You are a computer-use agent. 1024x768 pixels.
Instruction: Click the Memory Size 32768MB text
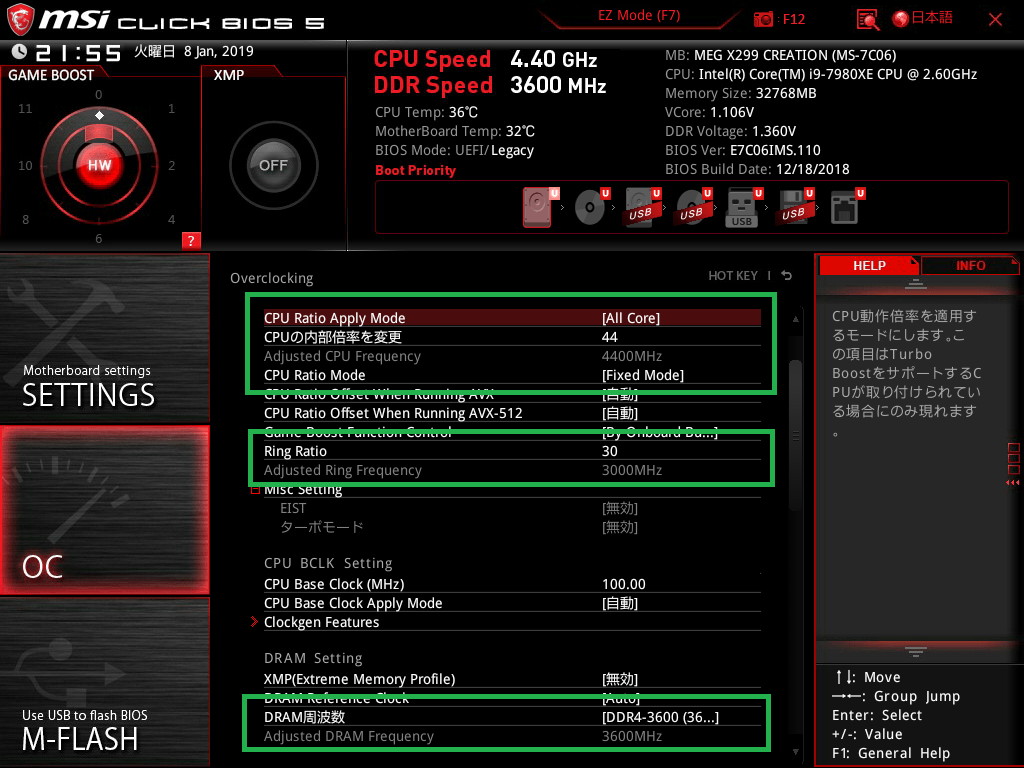[741, 93]
